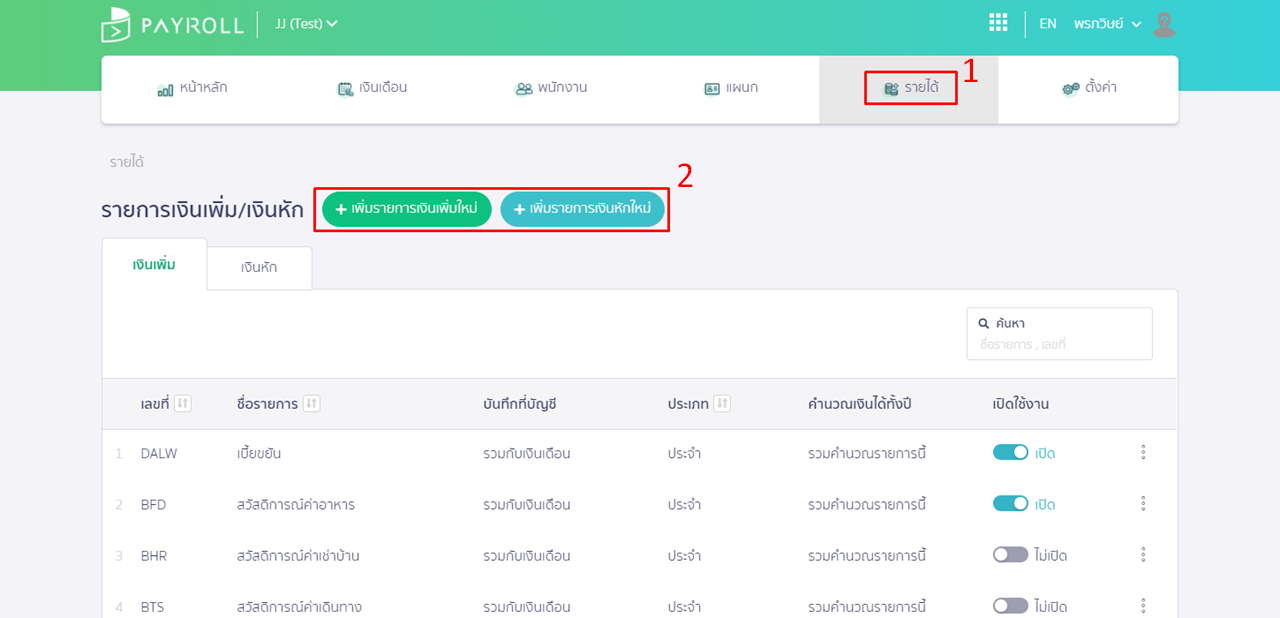Click the ค้นหา search field
This screenshot has width=1280, height=618.
[1059, 344]
